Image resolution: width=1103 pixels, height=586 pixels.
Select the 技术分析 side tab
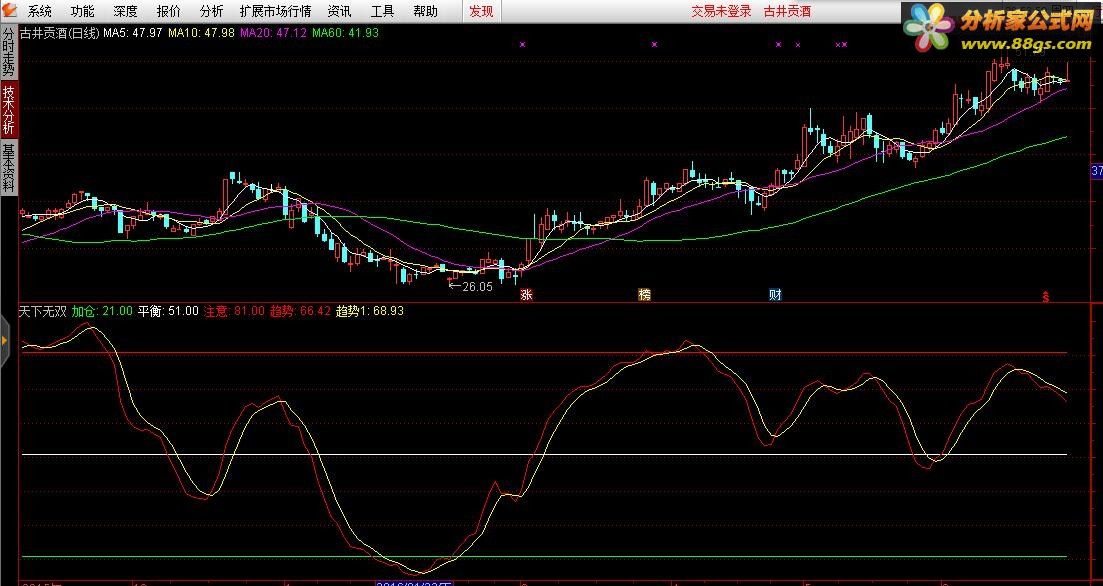pyautogui.click(x=8, y=109)
